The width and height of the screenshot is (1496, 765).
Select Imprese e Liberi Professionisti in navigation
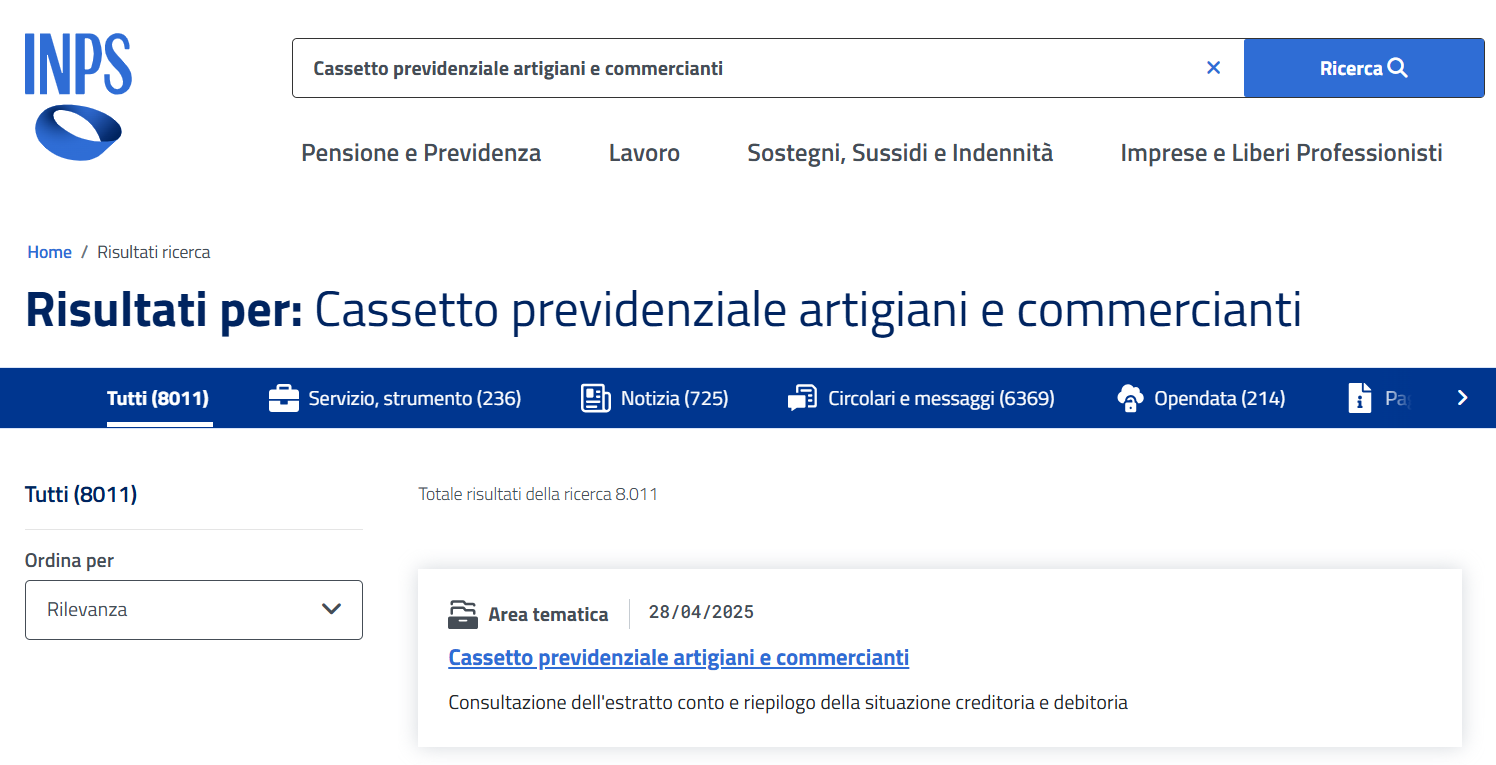coord(1281,152)
